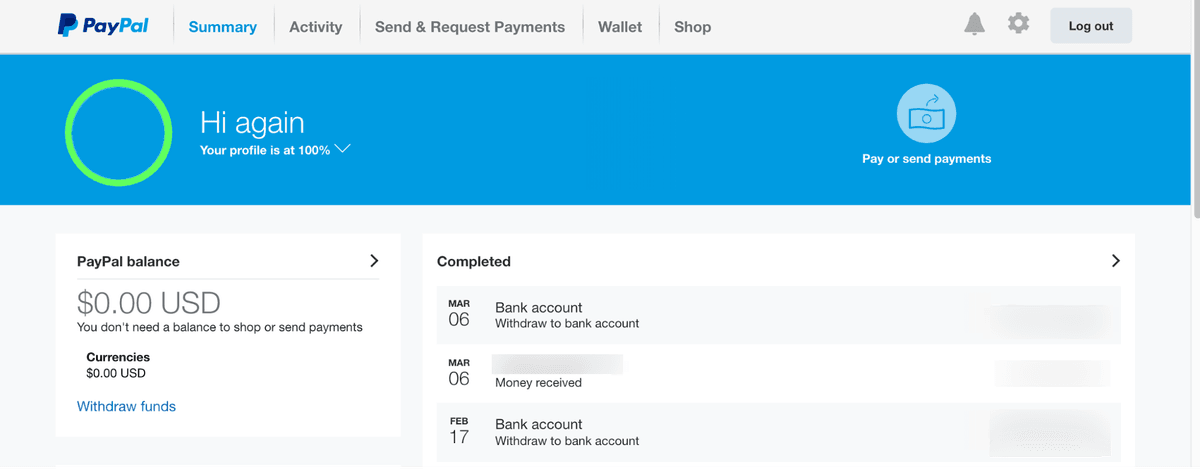Open the settings gear icon
1200x469 pixels.
1018,23
